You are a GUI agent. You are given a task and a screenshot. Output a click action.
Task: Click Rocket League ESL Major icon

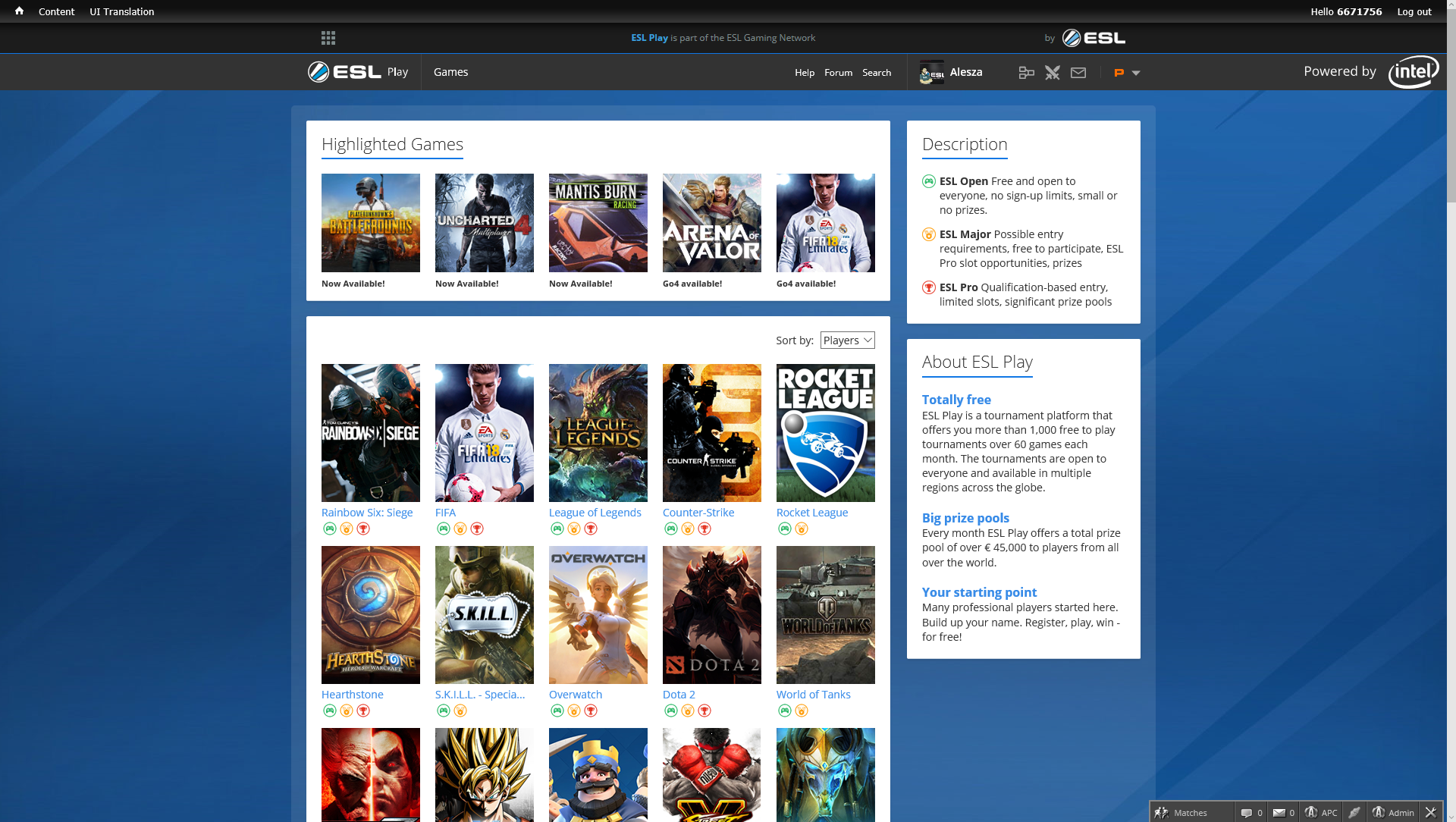click(x=802, y=529)
